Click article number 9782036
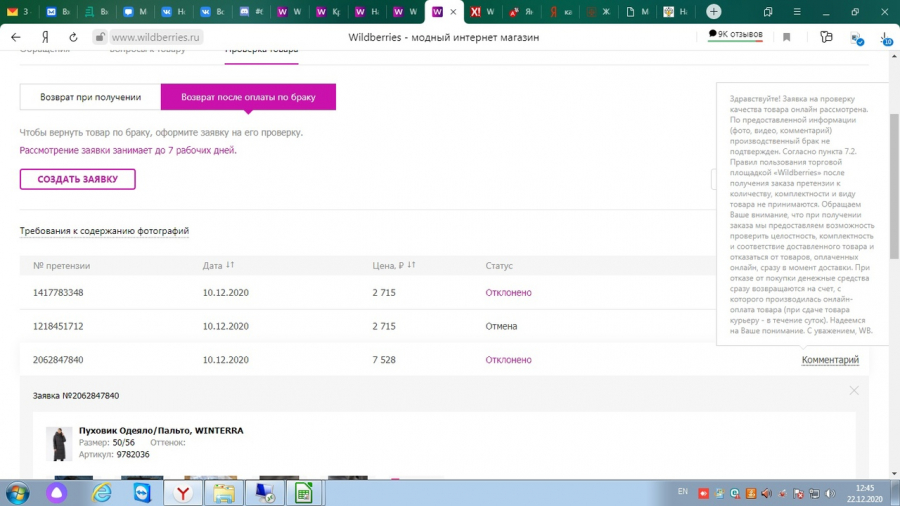The width and height of the screenshot is (900, 506). point(133,454)
